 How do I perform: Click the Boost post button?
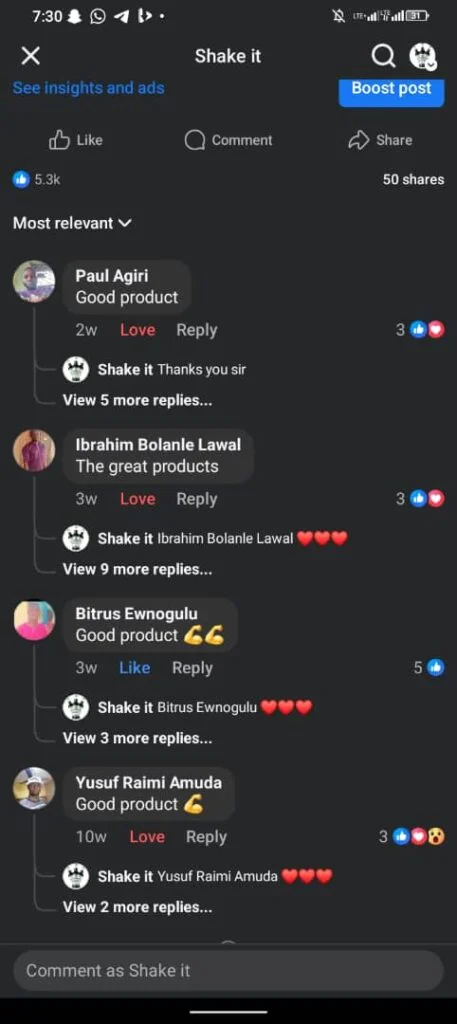click(x=392, y=89)
